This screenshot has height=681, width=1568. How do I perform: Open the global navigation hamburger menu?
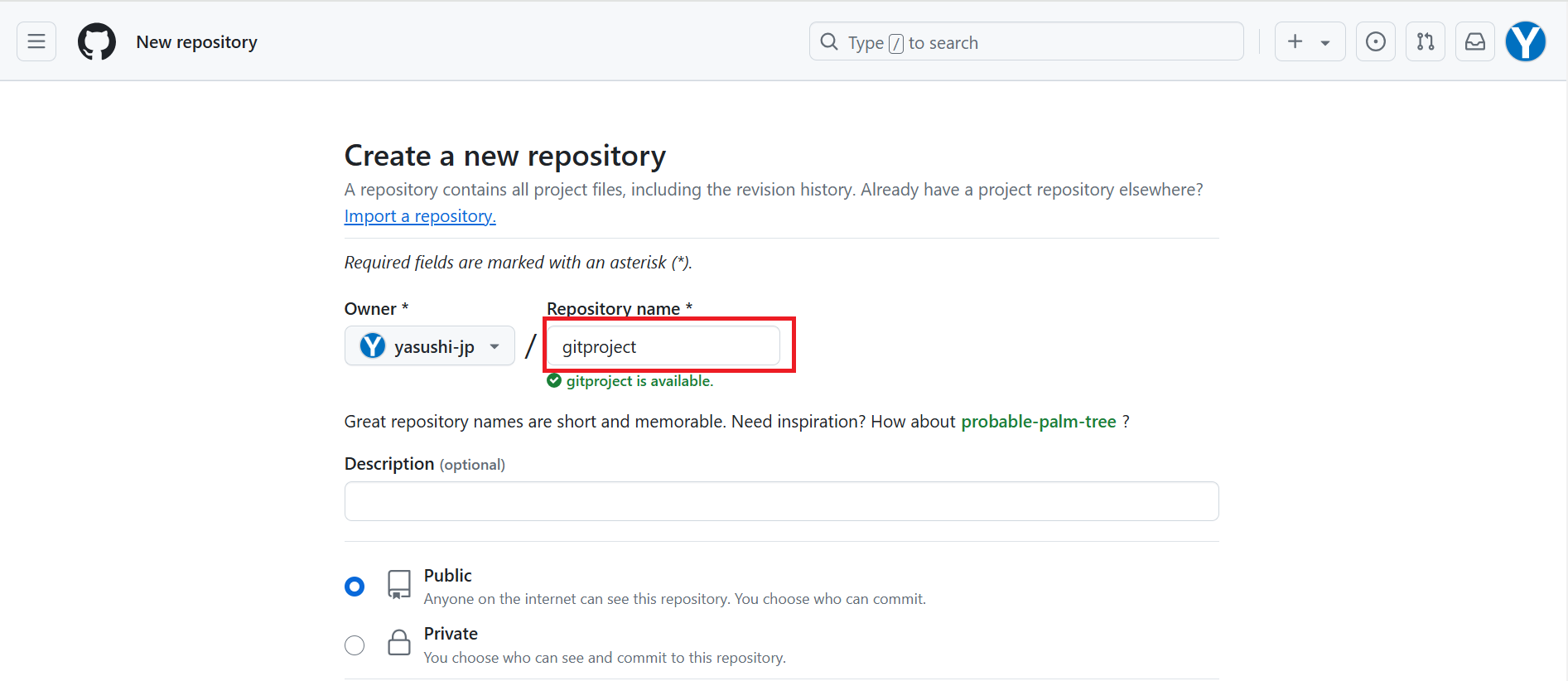pos(36,41)
